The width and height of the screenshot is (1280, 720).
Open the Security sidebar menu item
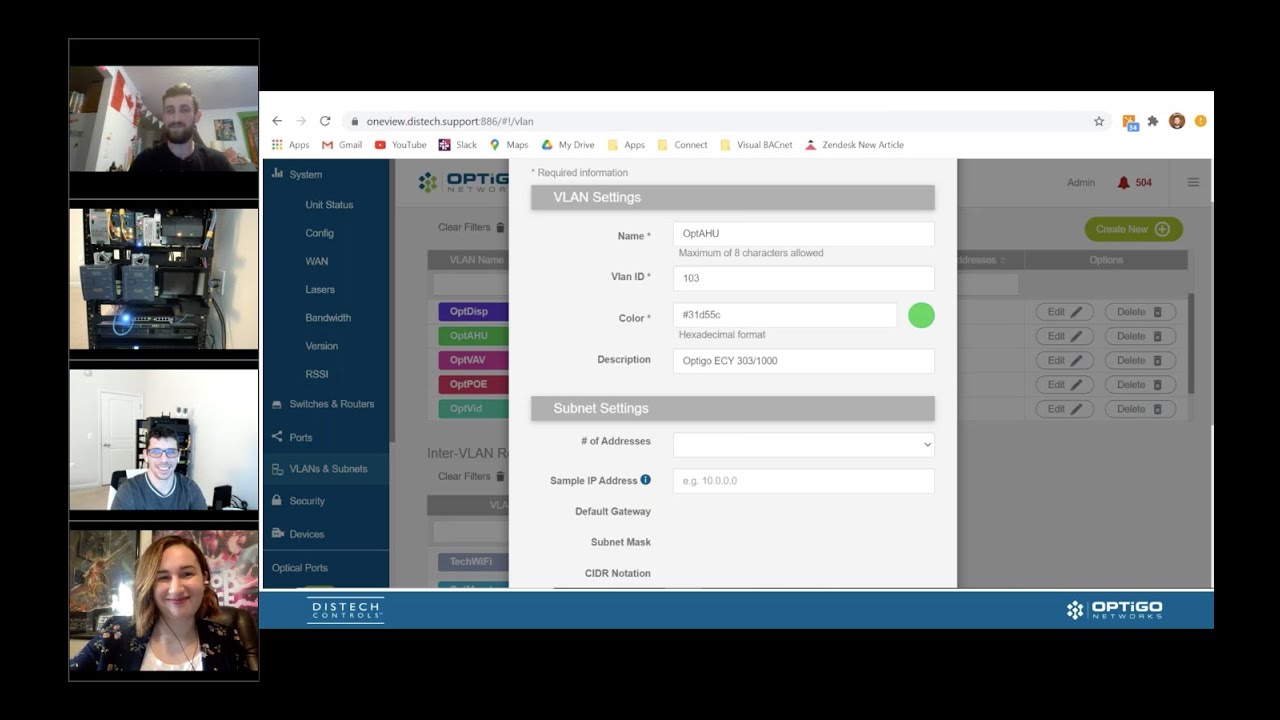pyautogui.click(x=307, y=501)
